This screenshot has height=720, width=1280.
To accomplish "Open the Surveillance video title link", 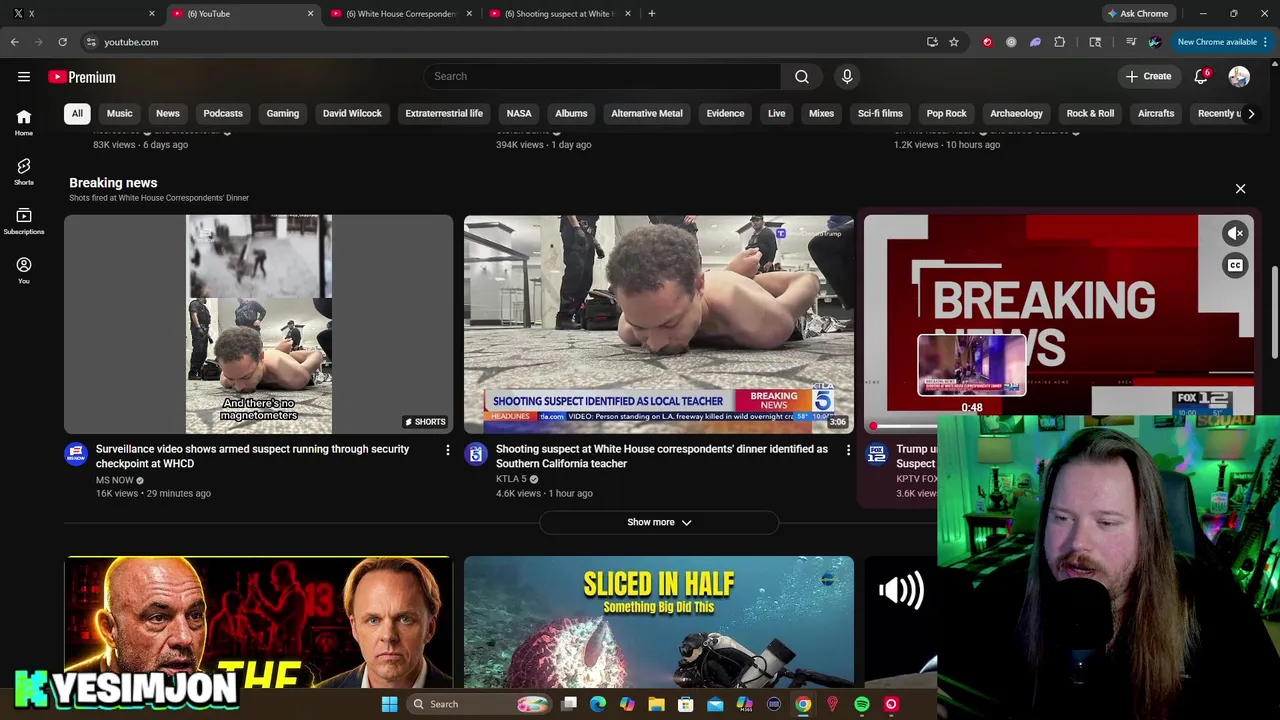I will click(252, 456).
